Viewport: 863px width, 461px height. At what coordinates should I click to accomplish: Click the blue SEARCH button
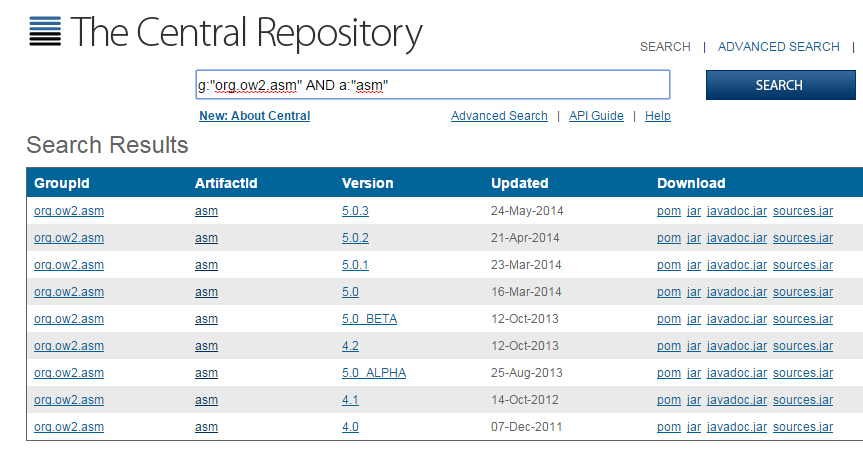point(779,85)
